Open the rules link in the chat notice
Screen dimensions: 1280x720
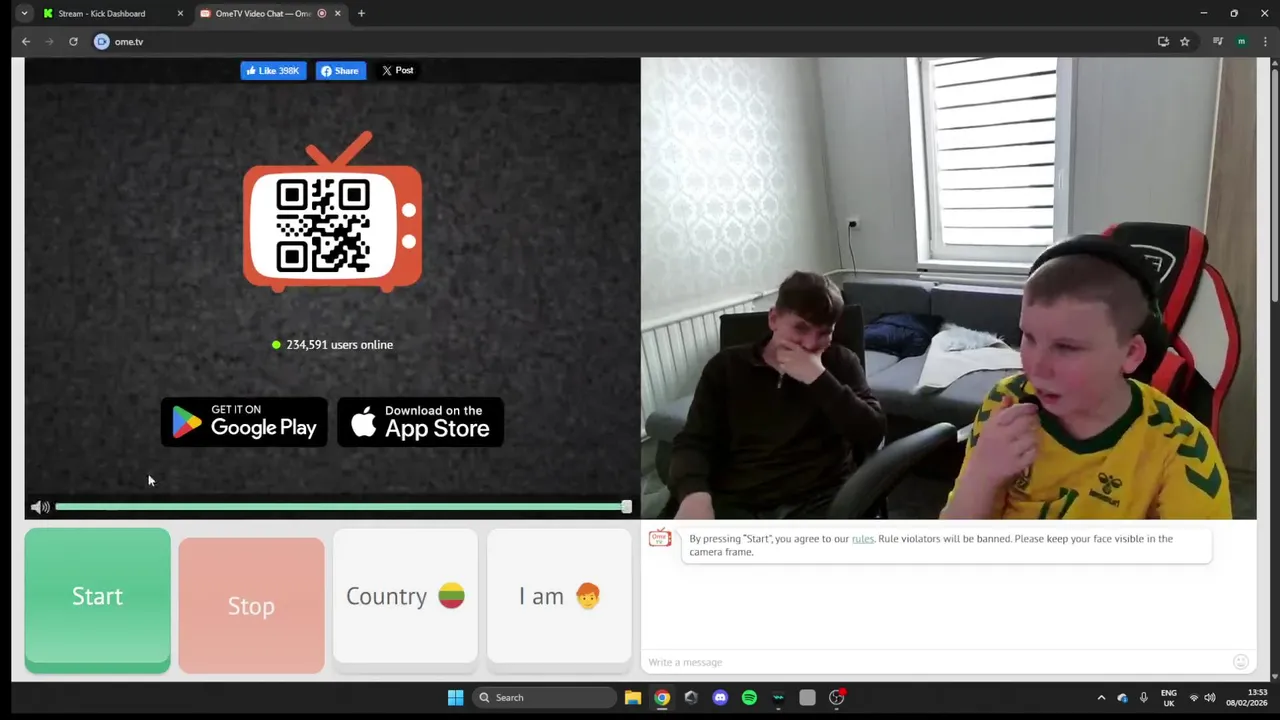[862, 538]
